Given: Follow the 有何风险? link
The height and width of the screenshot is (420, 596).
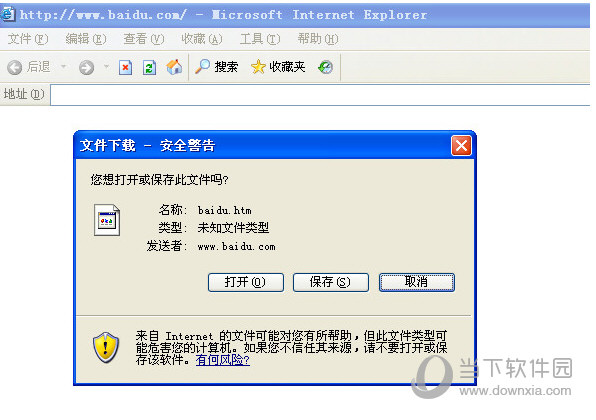Looking at the screenshot, I should (x=223, y=360).
